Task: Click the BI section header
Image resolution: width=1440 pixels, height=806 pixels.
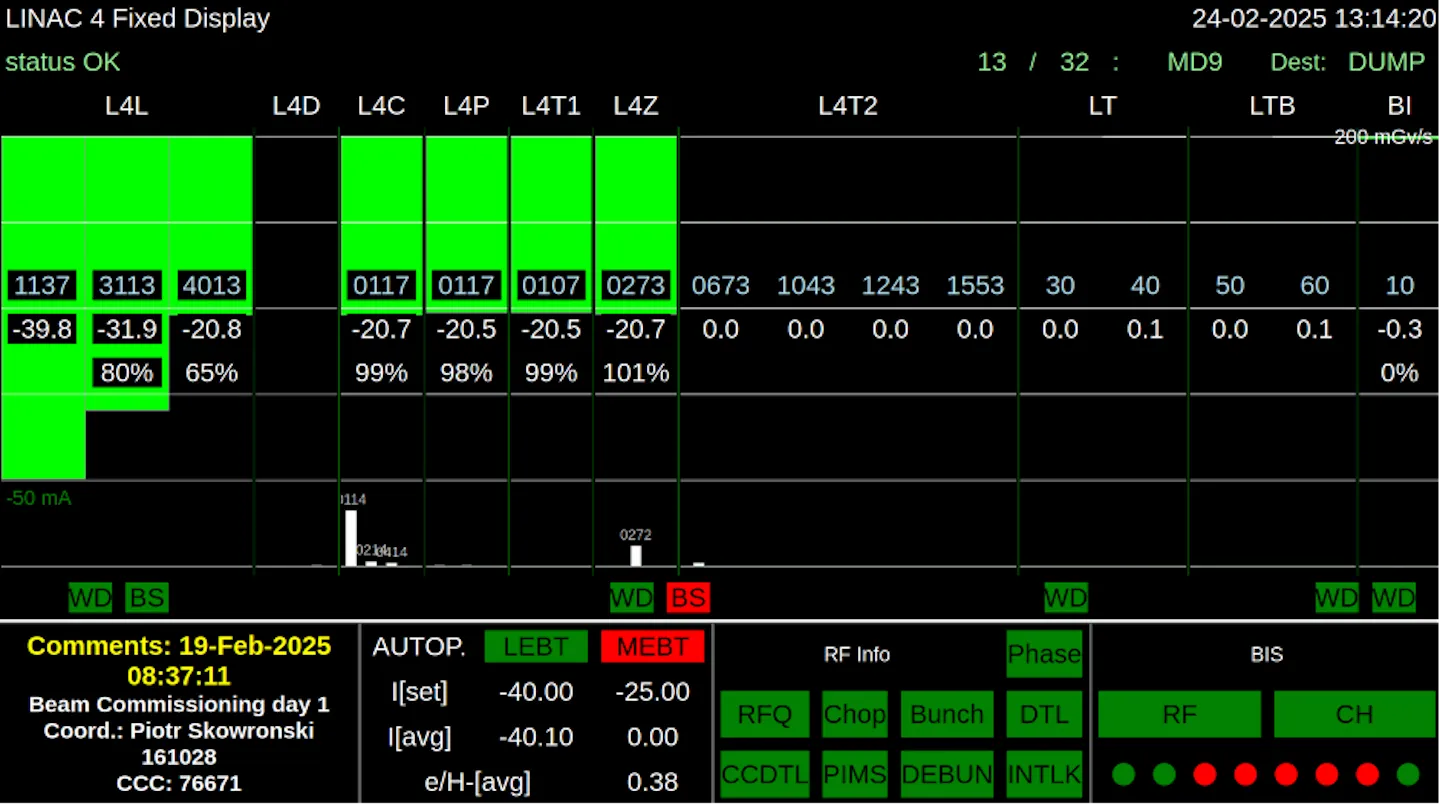Action: [x=1400, y=106]
